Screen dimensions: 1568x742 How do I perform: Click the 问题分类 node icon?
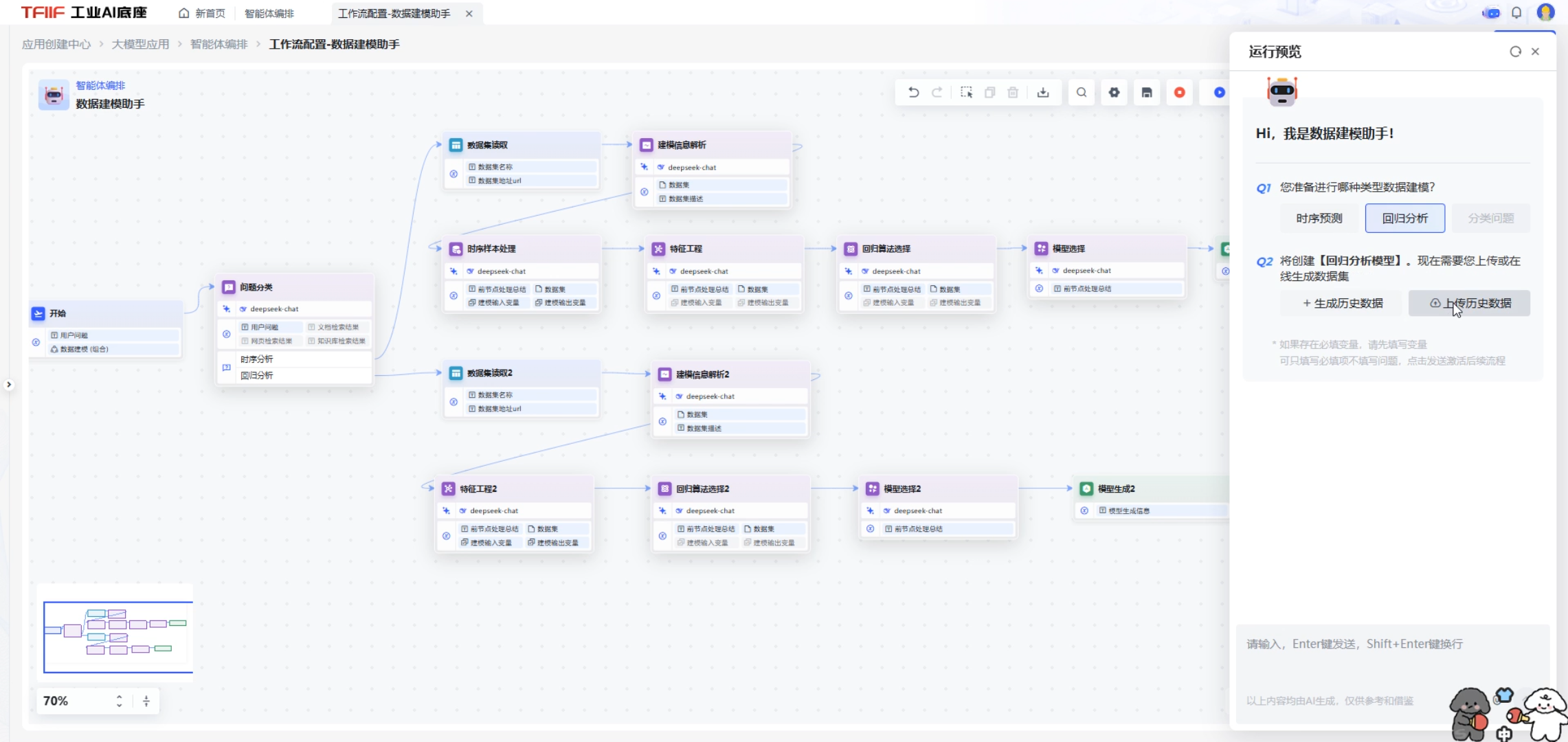click(x=229, y=287)
